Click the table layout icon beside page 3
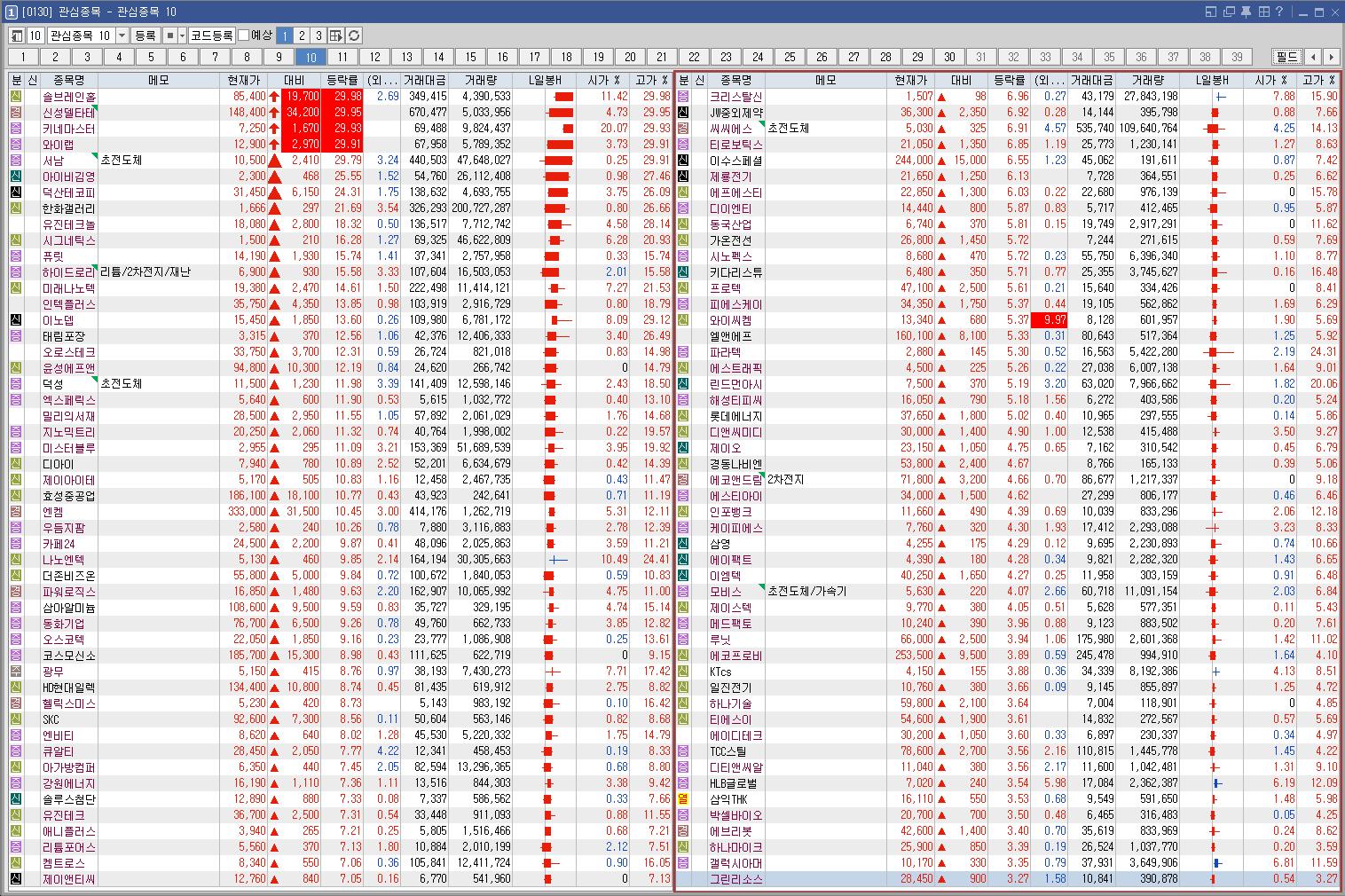 click(336, 35)
